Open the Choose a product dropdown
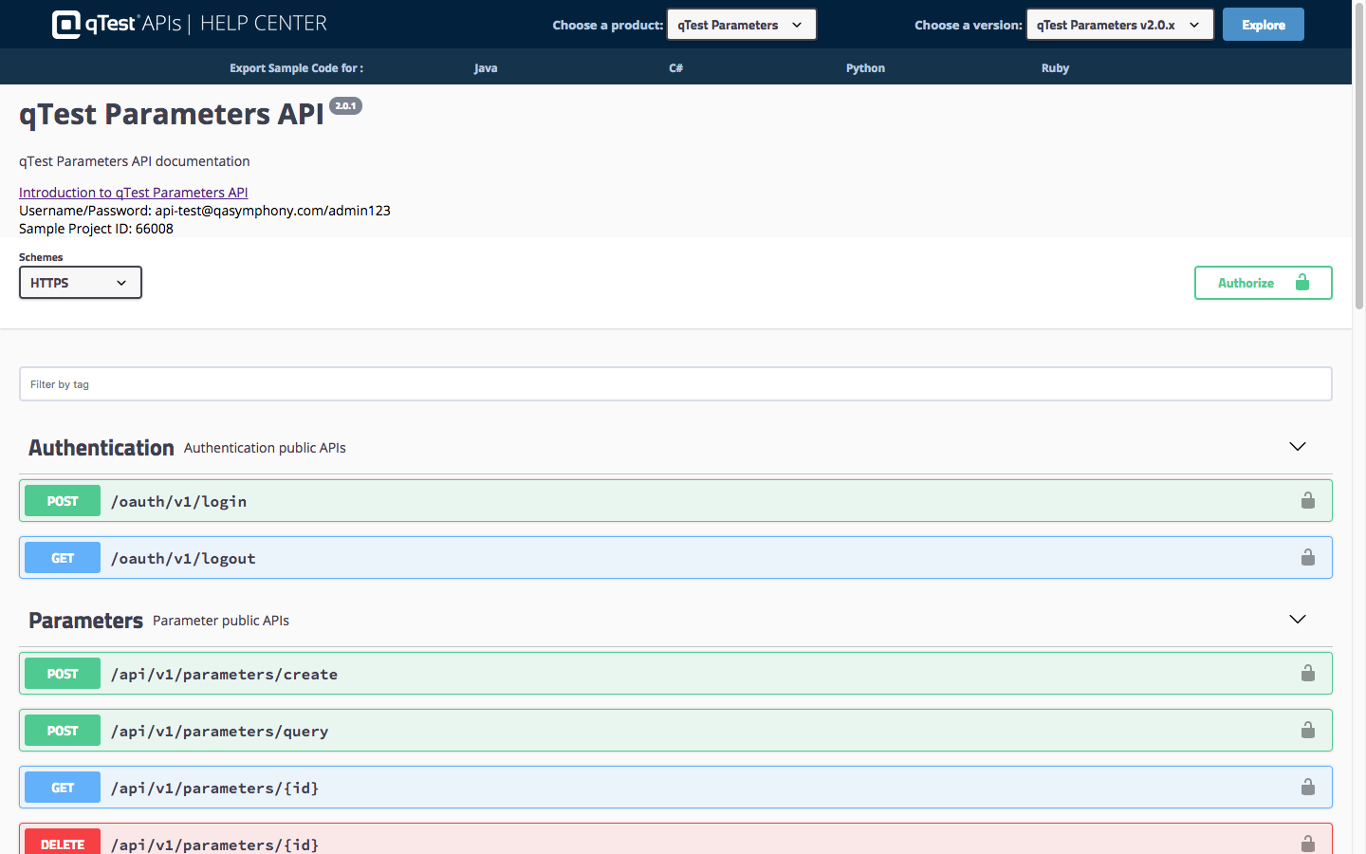 click(741, 23)
